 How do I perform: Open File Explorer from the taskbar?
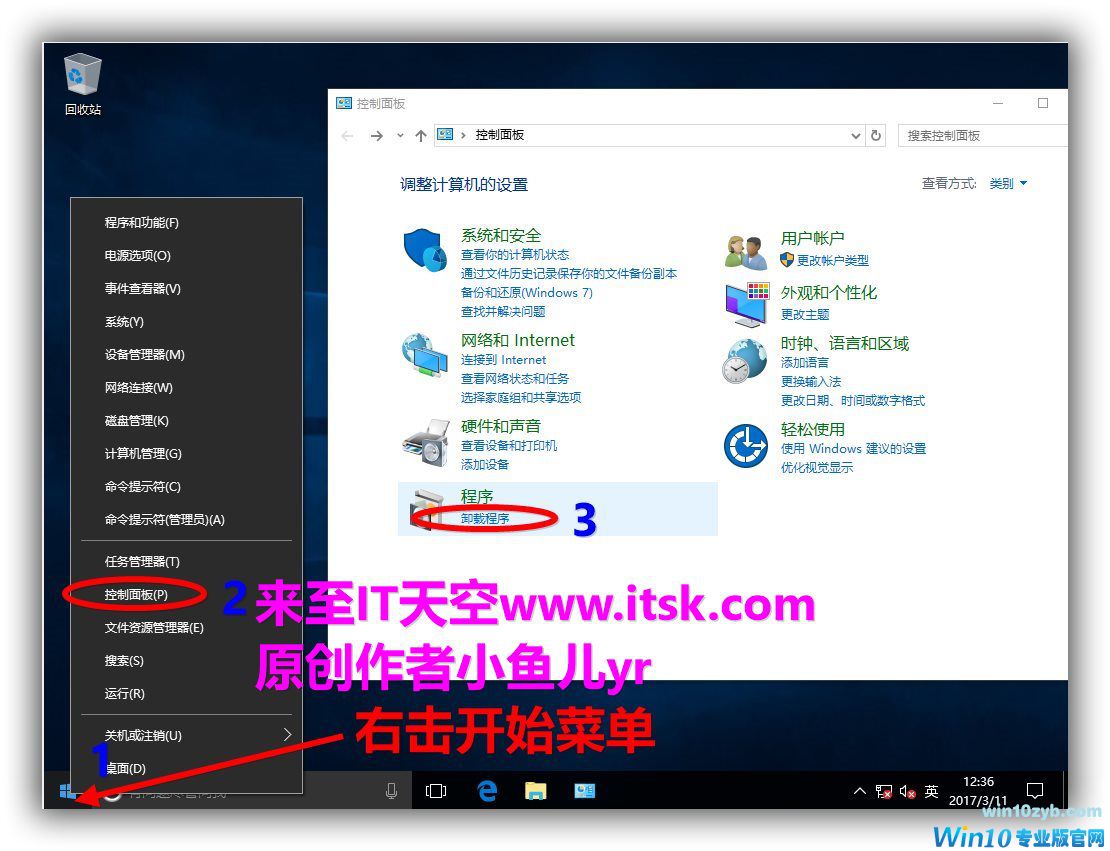[536, 791]
